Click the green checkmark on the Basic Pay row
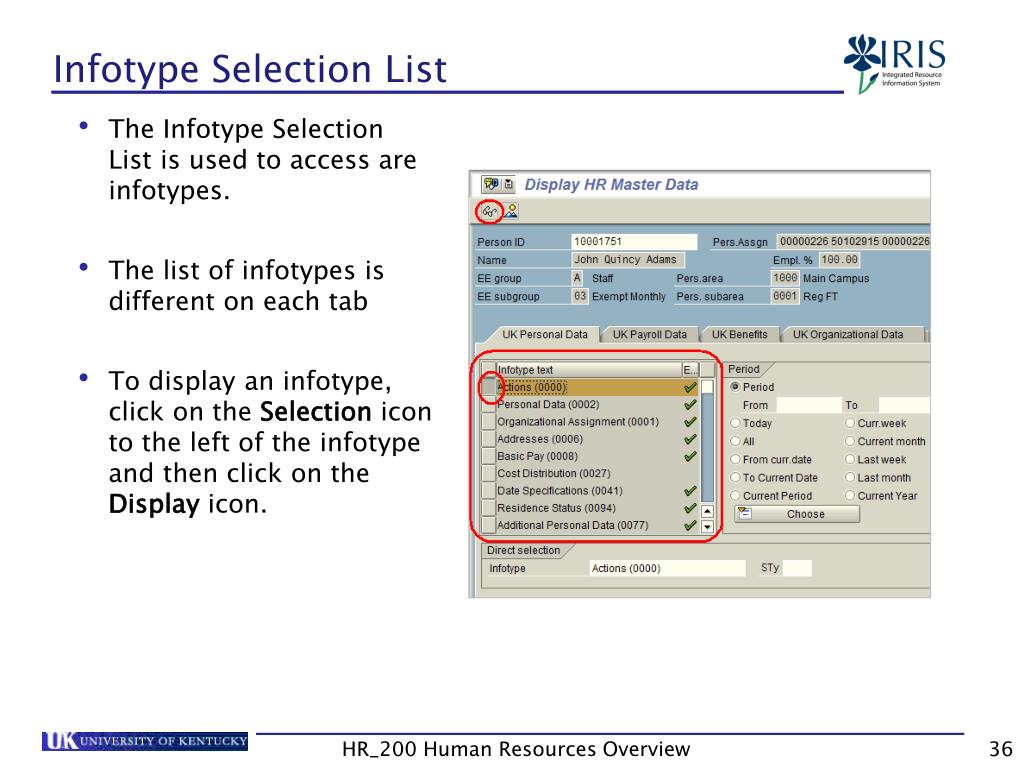 click(x=690, y=456)
